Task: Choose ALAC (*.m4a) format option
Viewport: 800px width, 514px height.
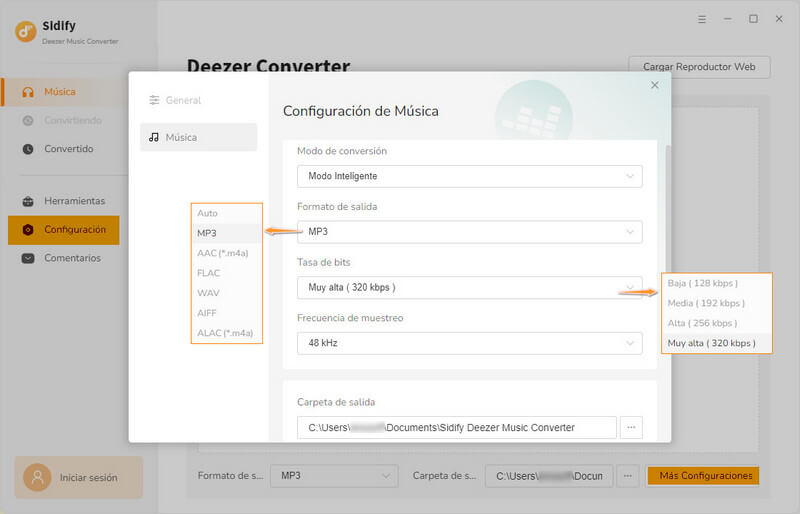Action: [x=227, y=333]
